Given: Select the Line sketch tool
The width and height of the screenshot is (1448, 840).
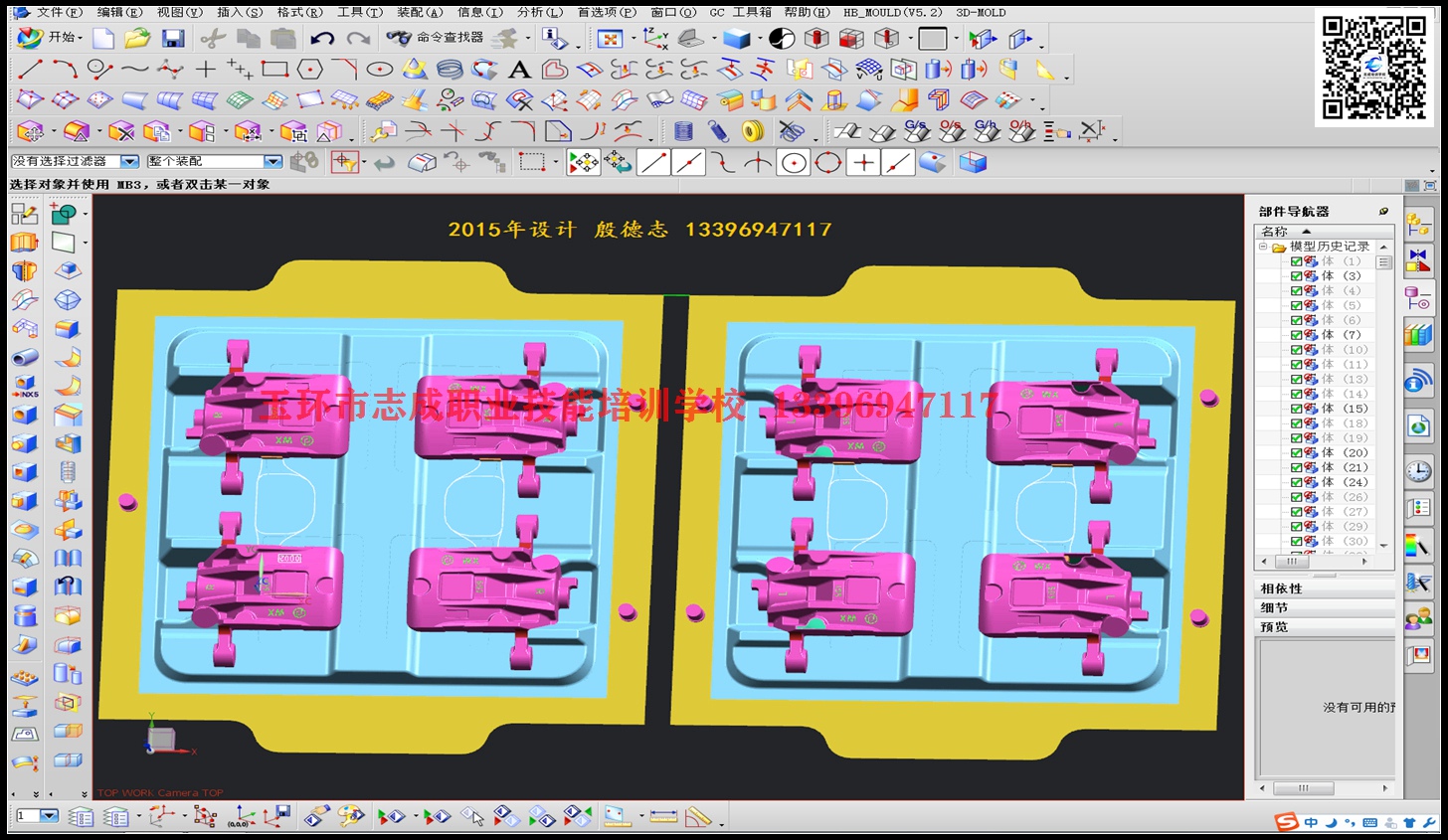Looking at the screenshot, I should coord(30,69).
